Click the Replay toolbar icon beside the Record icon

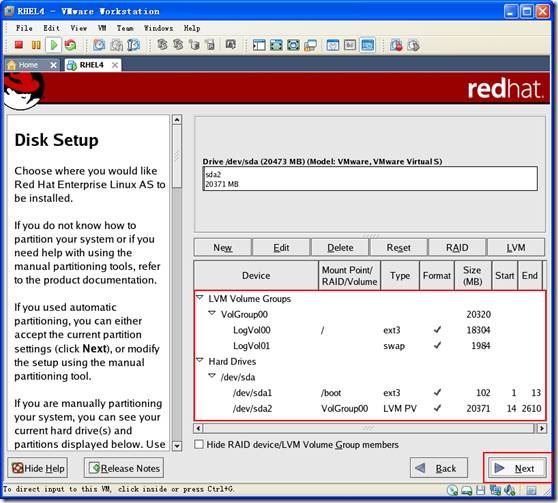click(413, 45)
